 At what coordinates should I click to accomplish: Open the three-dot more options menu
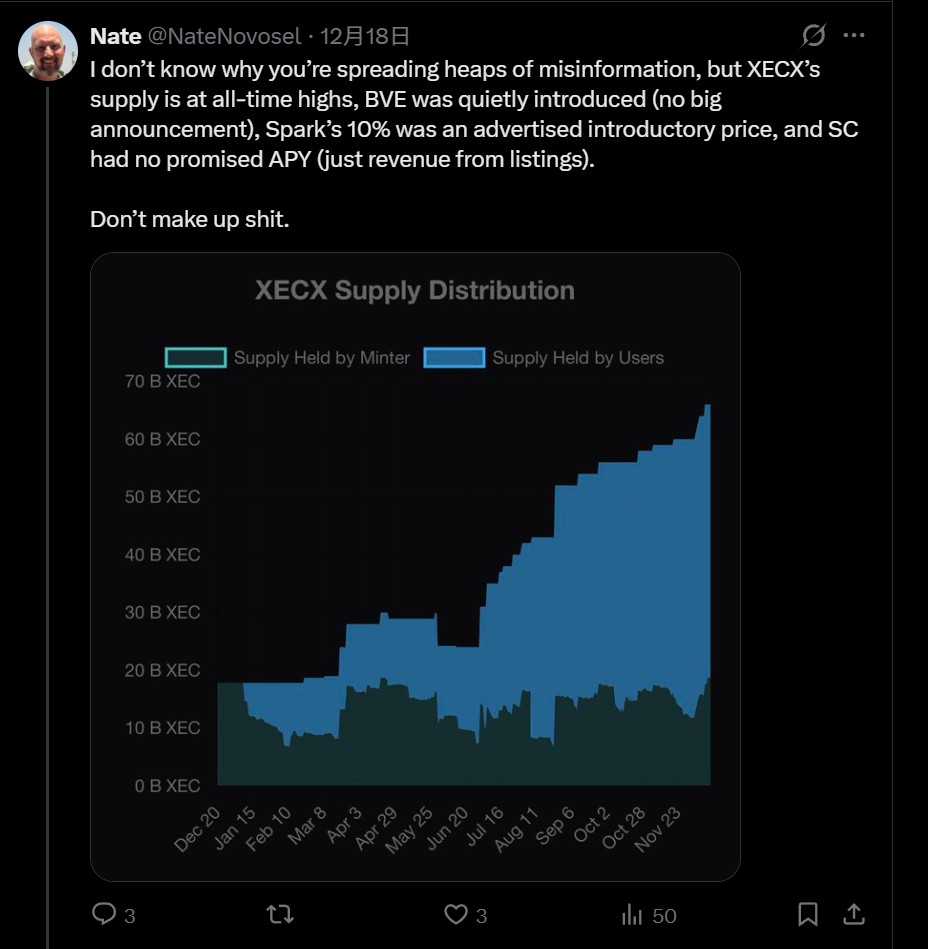[x=854, y=36]
